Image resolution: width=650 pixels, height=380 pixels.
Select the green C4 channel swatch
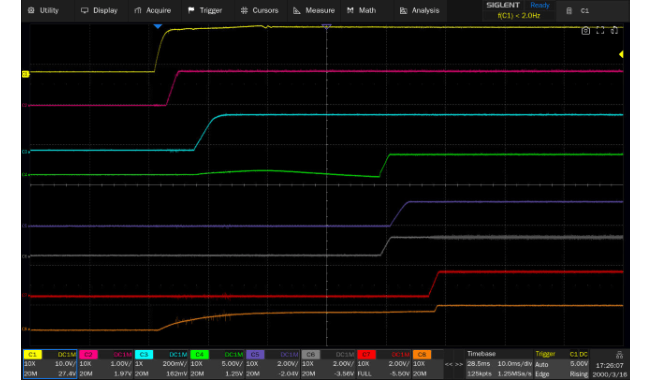pos(199,355)
